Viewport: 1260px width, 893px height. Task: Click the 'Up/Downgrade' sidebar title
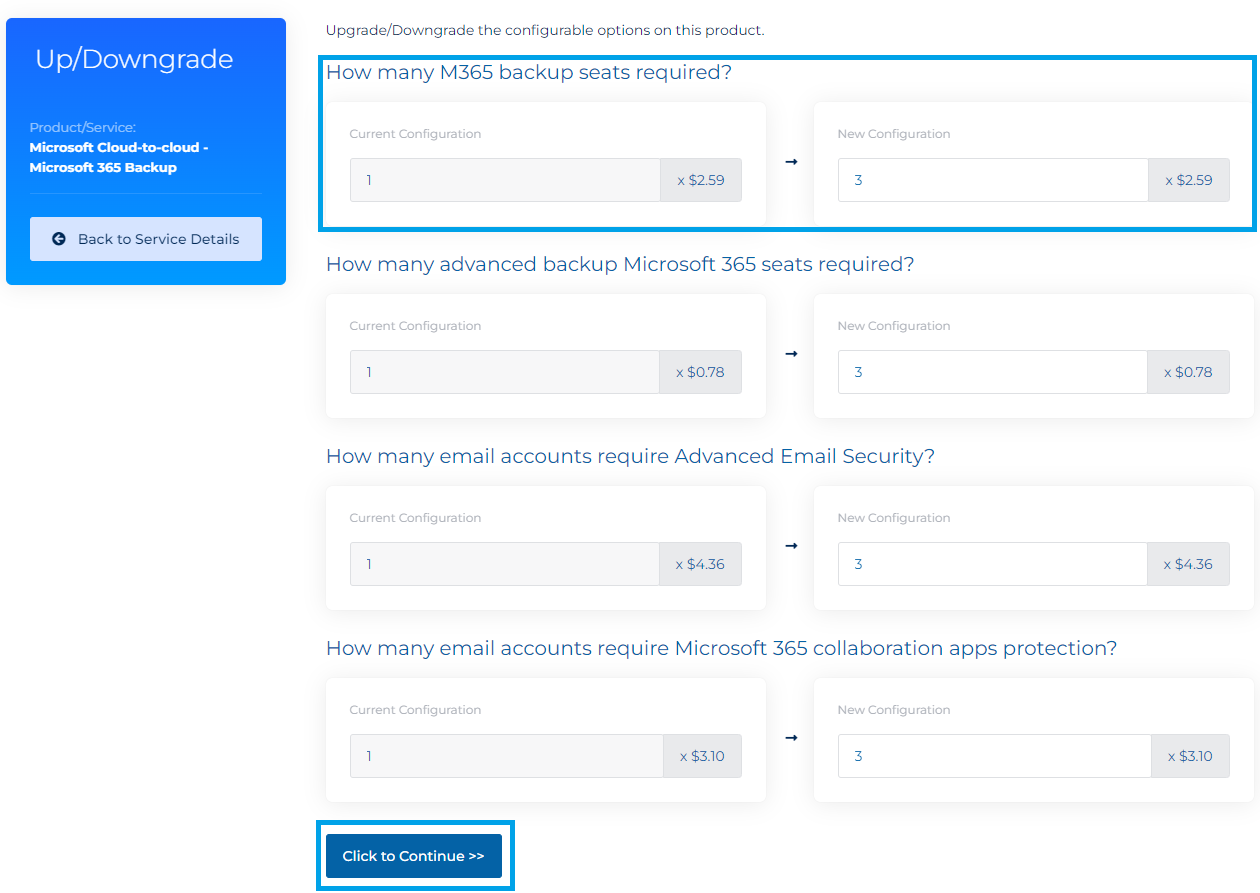[x=134, y=59]
